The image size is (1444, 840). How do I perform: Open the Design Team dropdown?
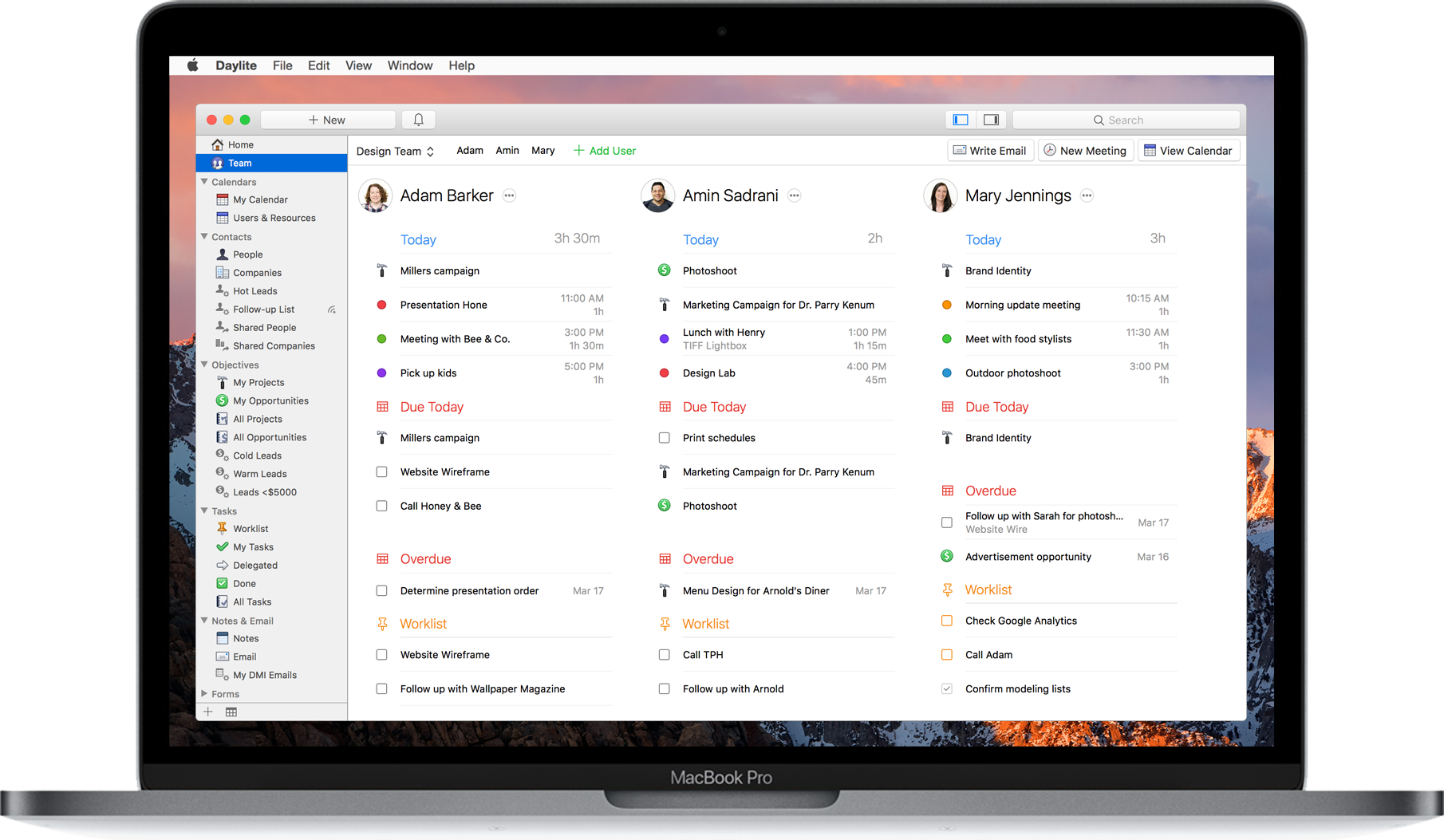[396, 151]
